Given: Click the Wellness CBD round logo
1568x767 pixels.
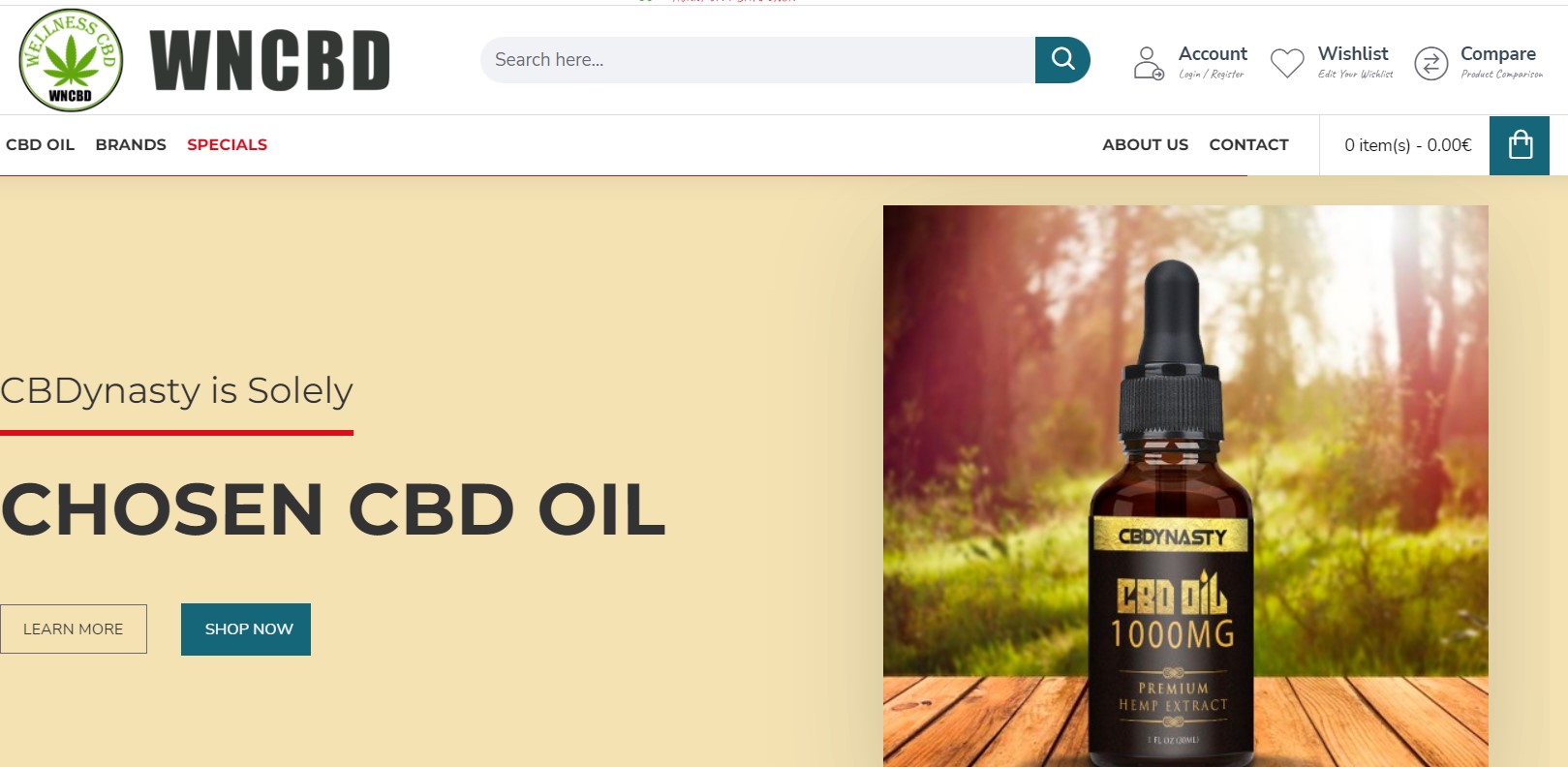Looking at the screenshot, I should pos(71,60).
